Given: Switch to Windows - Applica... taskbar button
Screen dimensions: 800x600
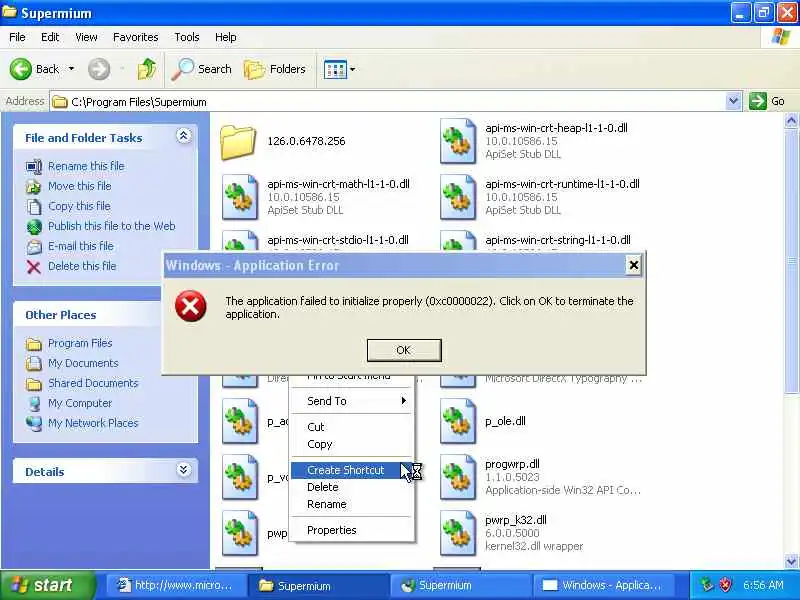Looking at the screenshot, I should 603,585.
